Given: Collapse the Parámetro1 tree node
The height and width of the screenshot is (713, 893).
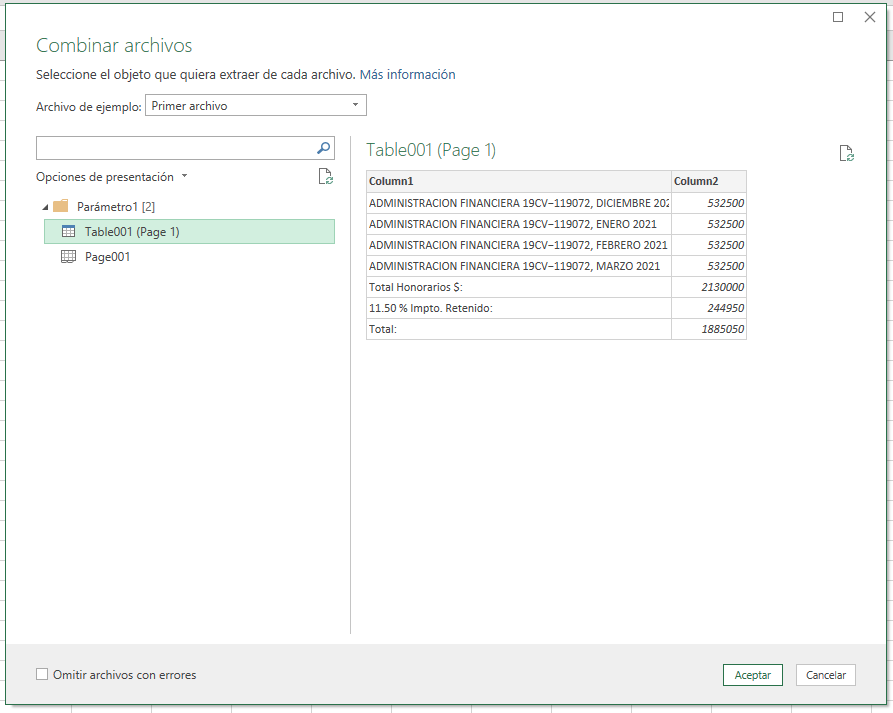Looking at the screenshot, I should pos(45,207).
